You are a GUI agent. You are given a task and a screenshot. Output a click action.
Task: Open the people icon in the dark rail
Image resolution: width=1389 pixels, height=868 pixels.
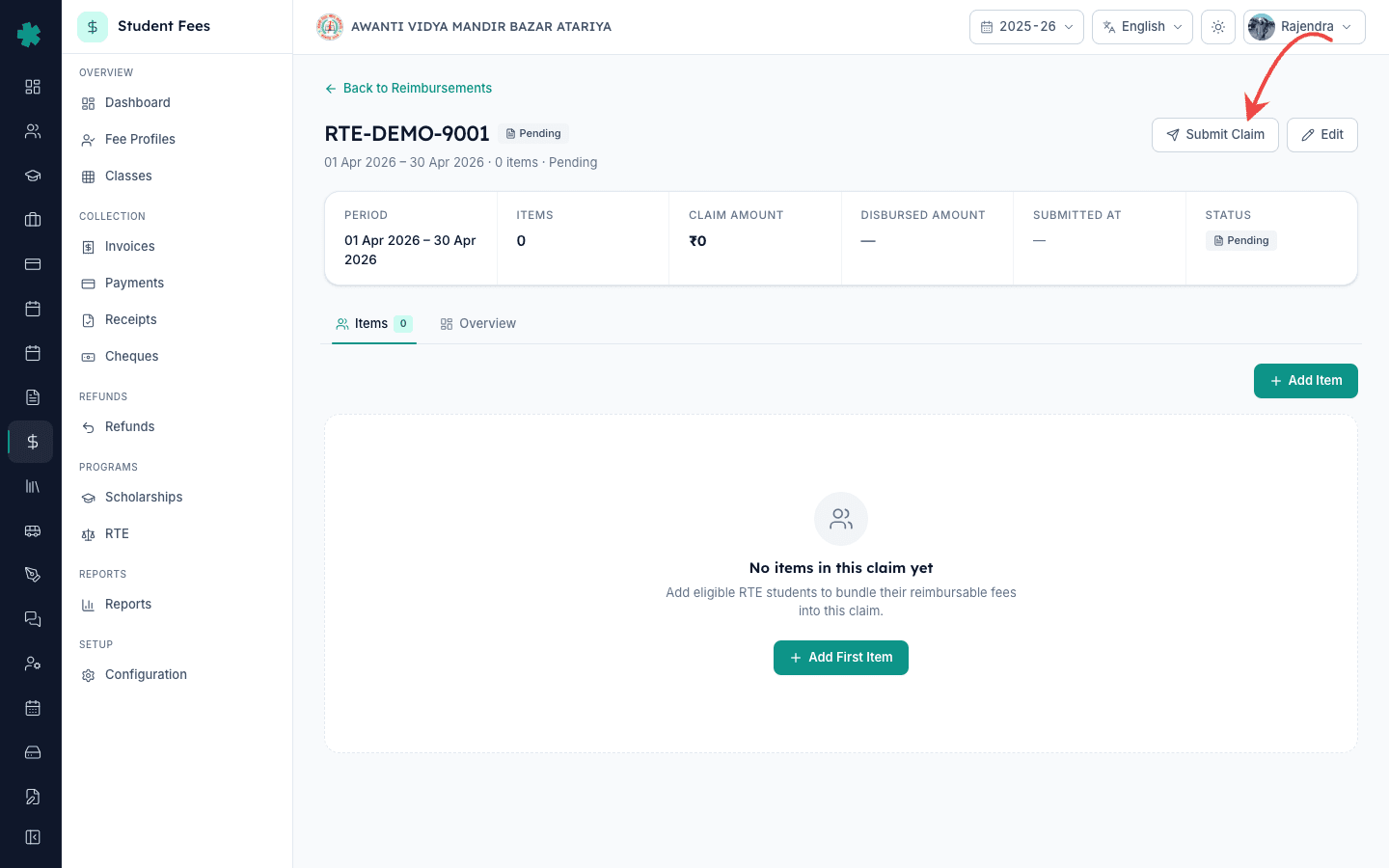coord(33,131)
